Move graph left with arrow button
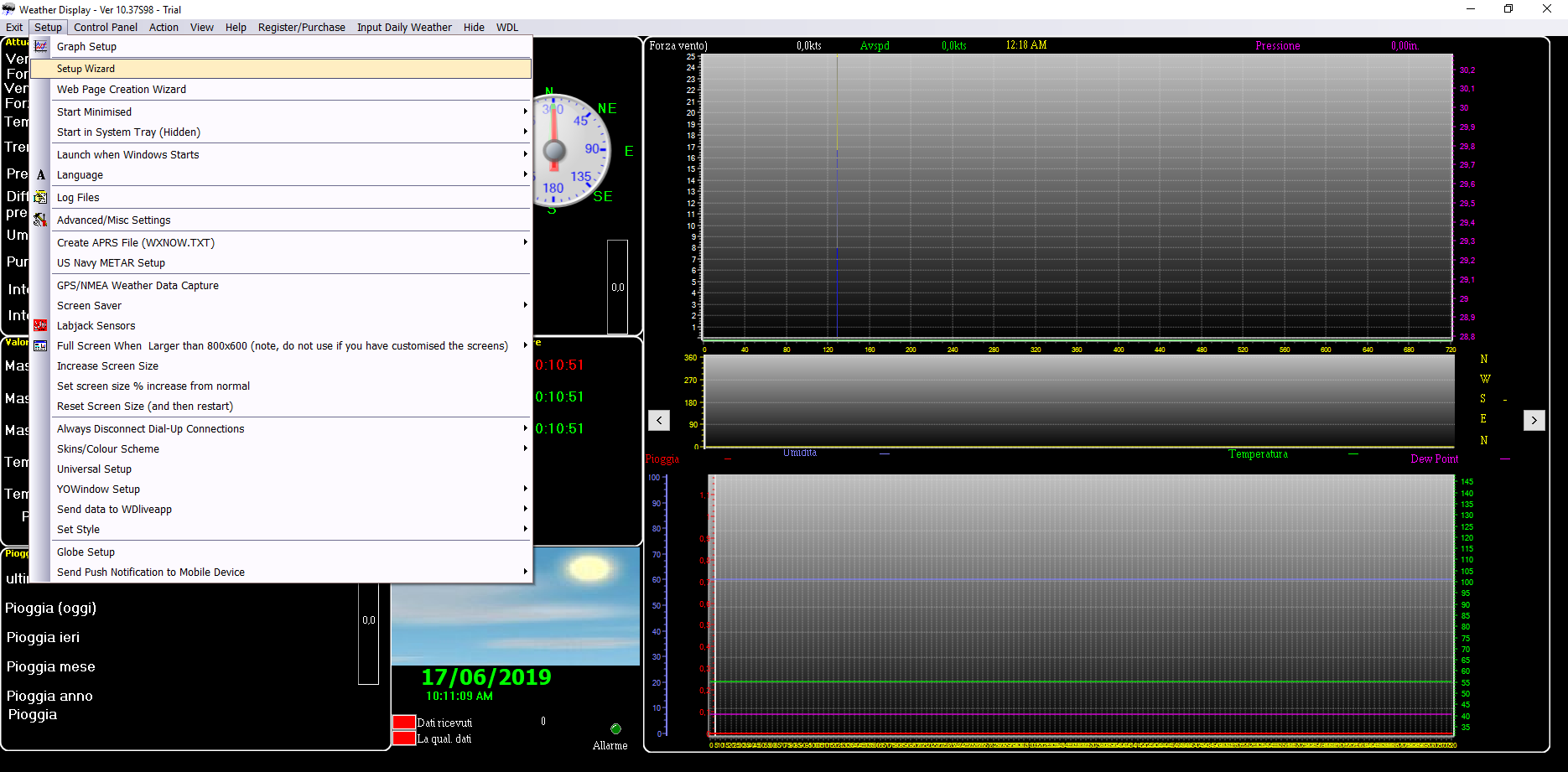 (659, 420)
